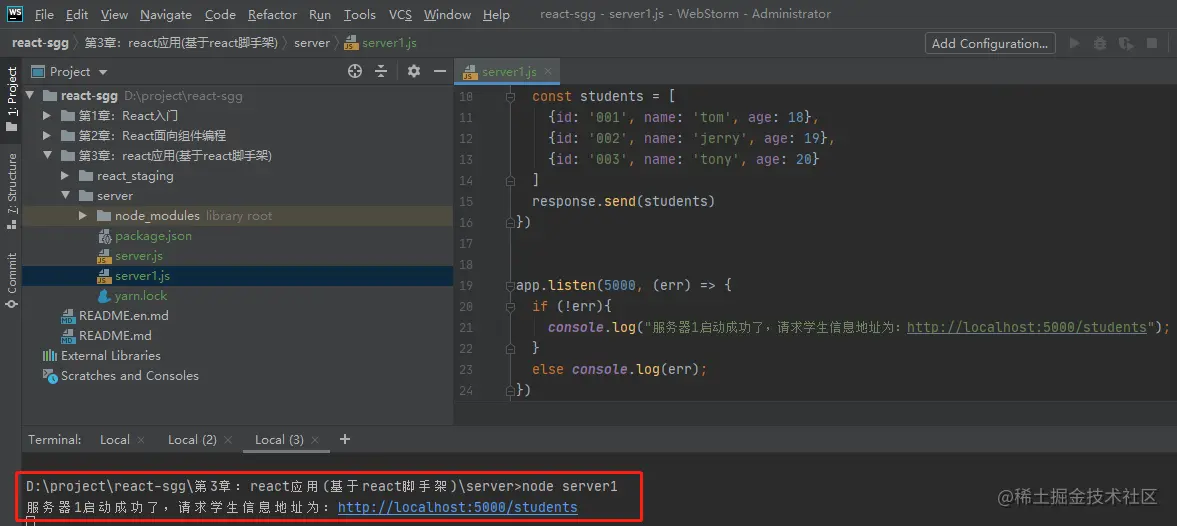Close the Local (2) terminal tab

pyautogui.click(x=228, y=440)
